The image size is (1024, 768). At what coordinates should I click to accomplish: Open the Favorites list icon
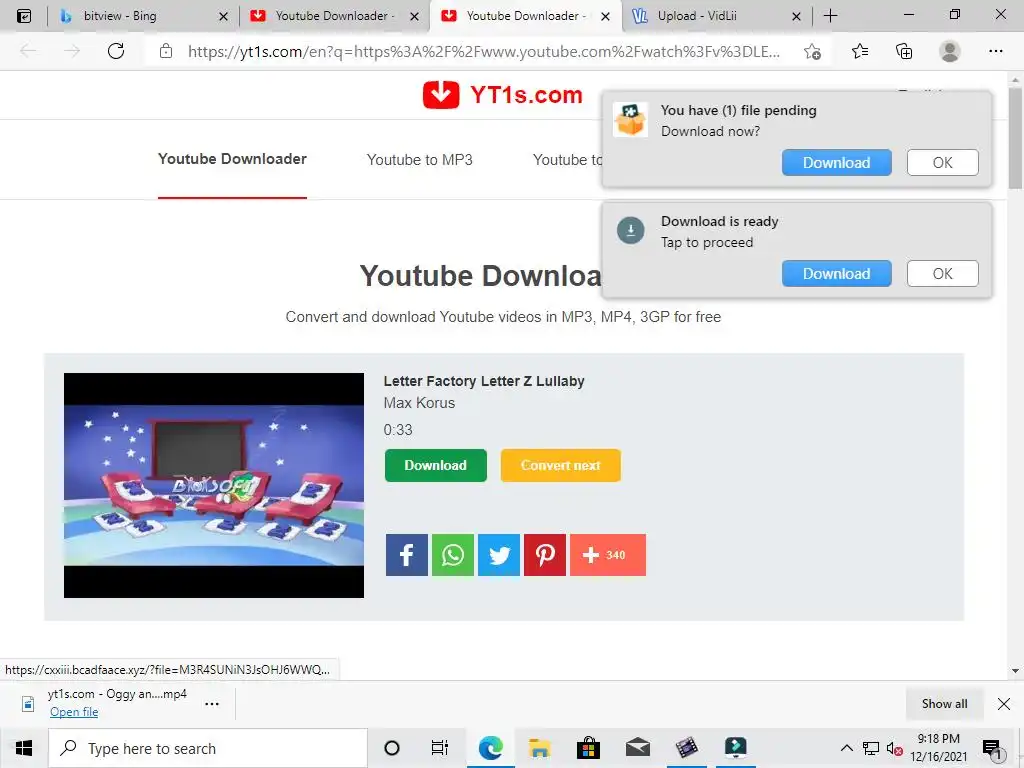(x=860, y=51)
